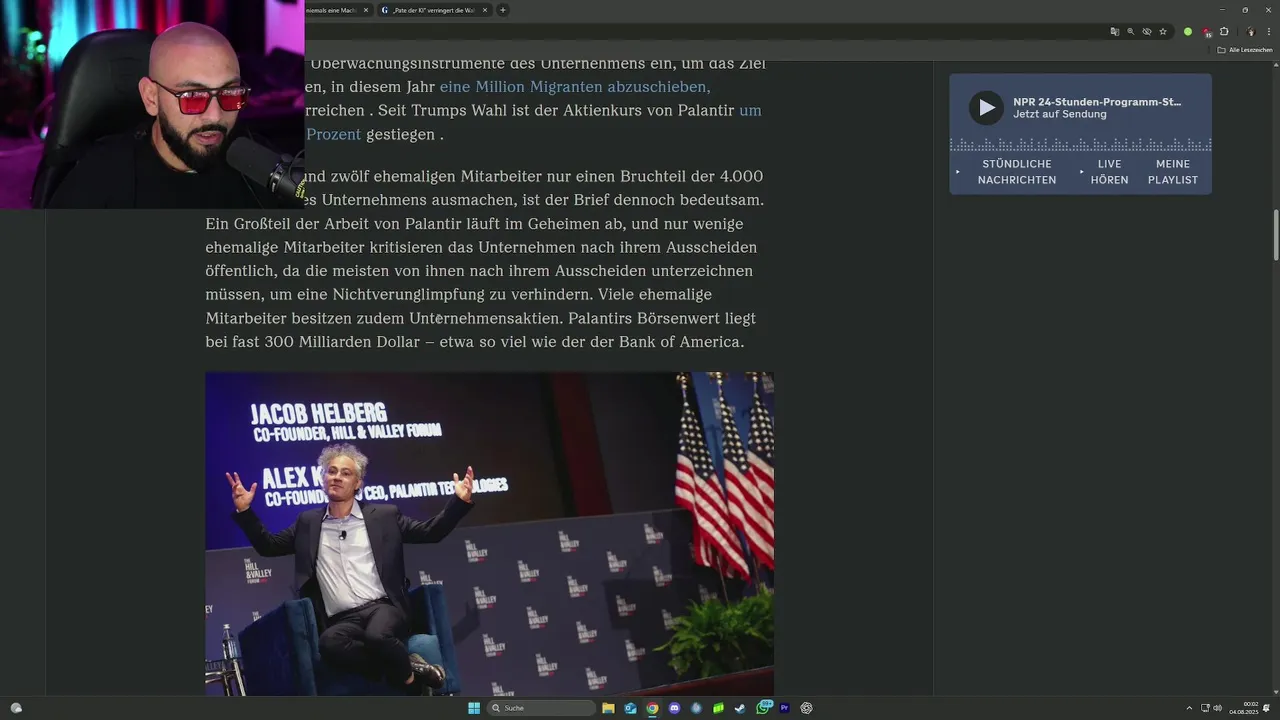Bookmark this page with the star icon
Image resolution: width=1280 pixels, height=720 pixels.
[x=1163, y=32]
